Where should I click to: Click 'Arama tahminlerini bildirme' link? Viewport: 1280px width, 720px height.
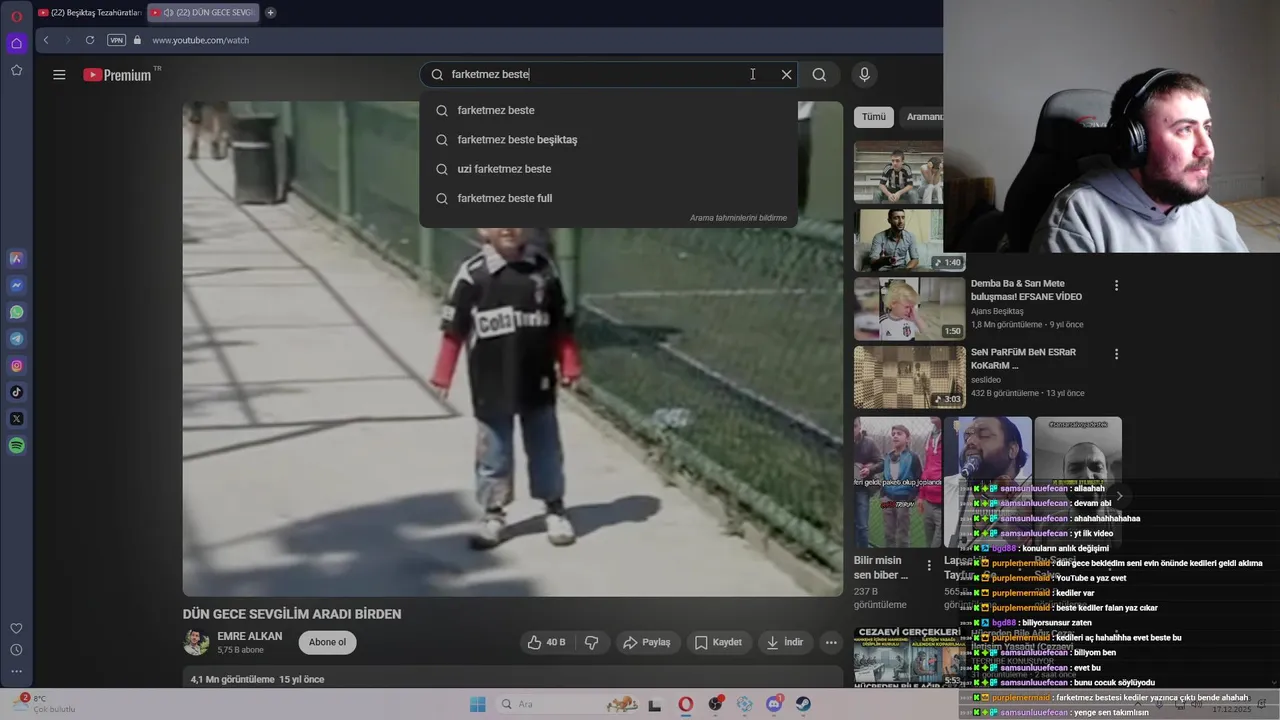point(738,218)
